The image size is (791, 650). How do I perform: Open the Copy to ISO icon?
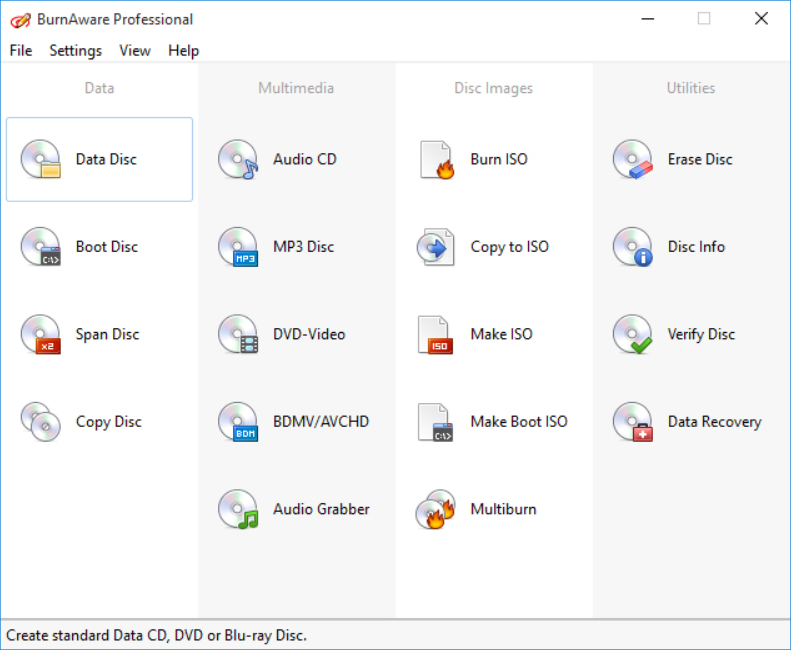(x=436, y=247)
